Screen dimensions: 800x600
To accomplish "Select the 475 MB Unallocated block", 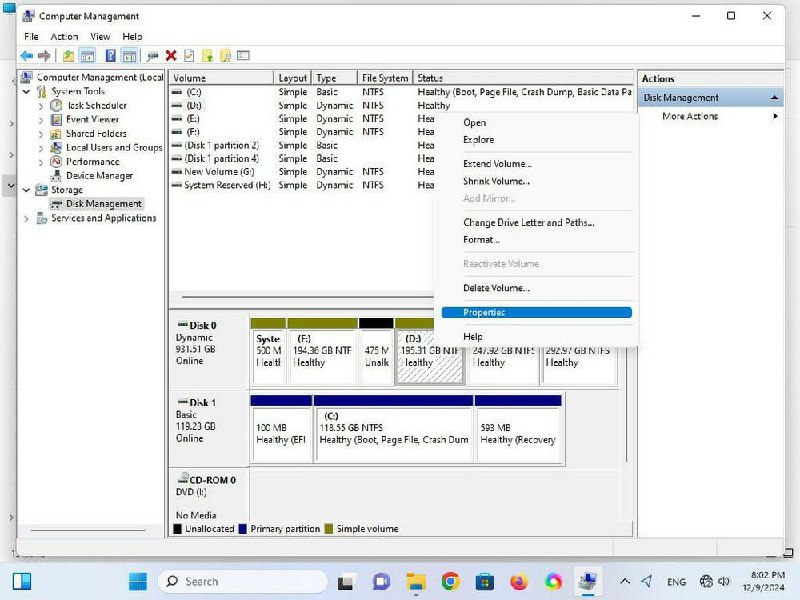I will (377, 351).
